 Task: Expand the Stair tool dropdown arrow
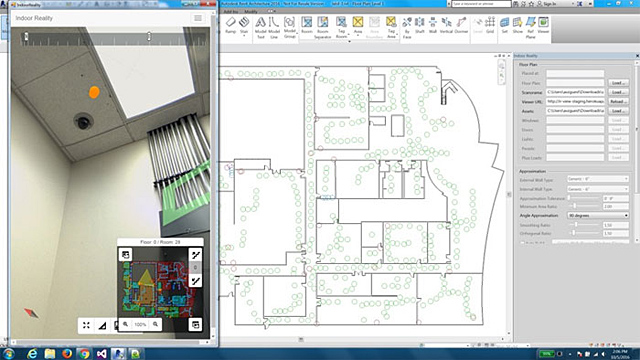[x=244, y=36]
